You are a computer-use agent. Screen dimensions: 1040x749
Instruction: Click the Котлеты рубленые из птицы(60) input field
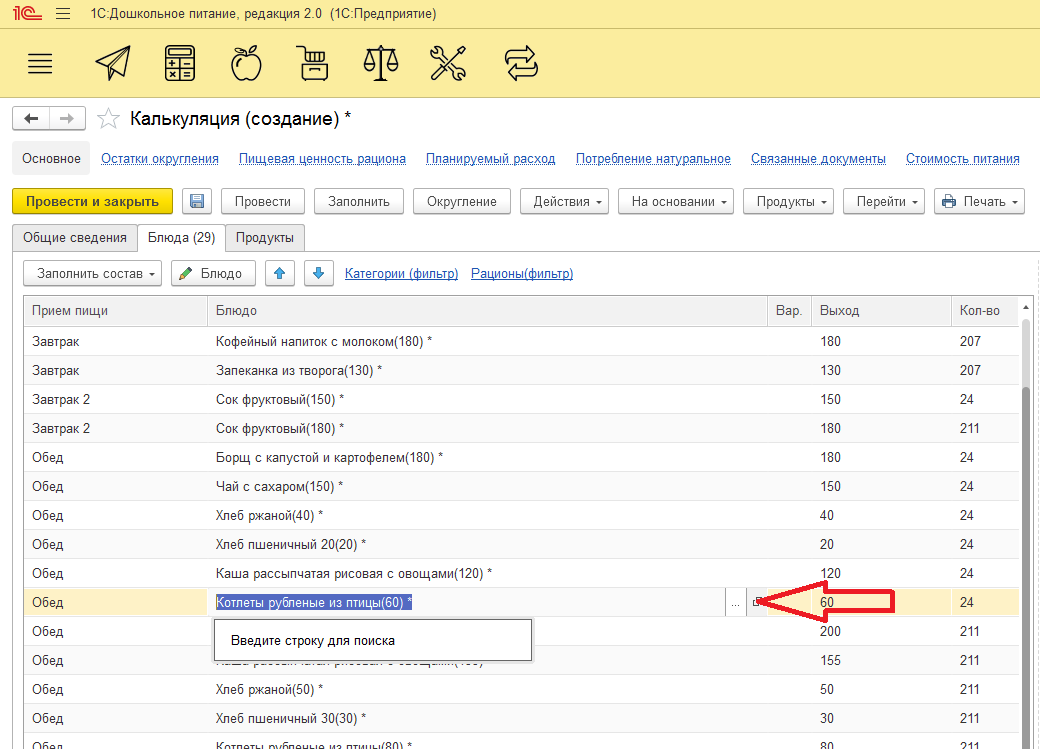(468, 602)
